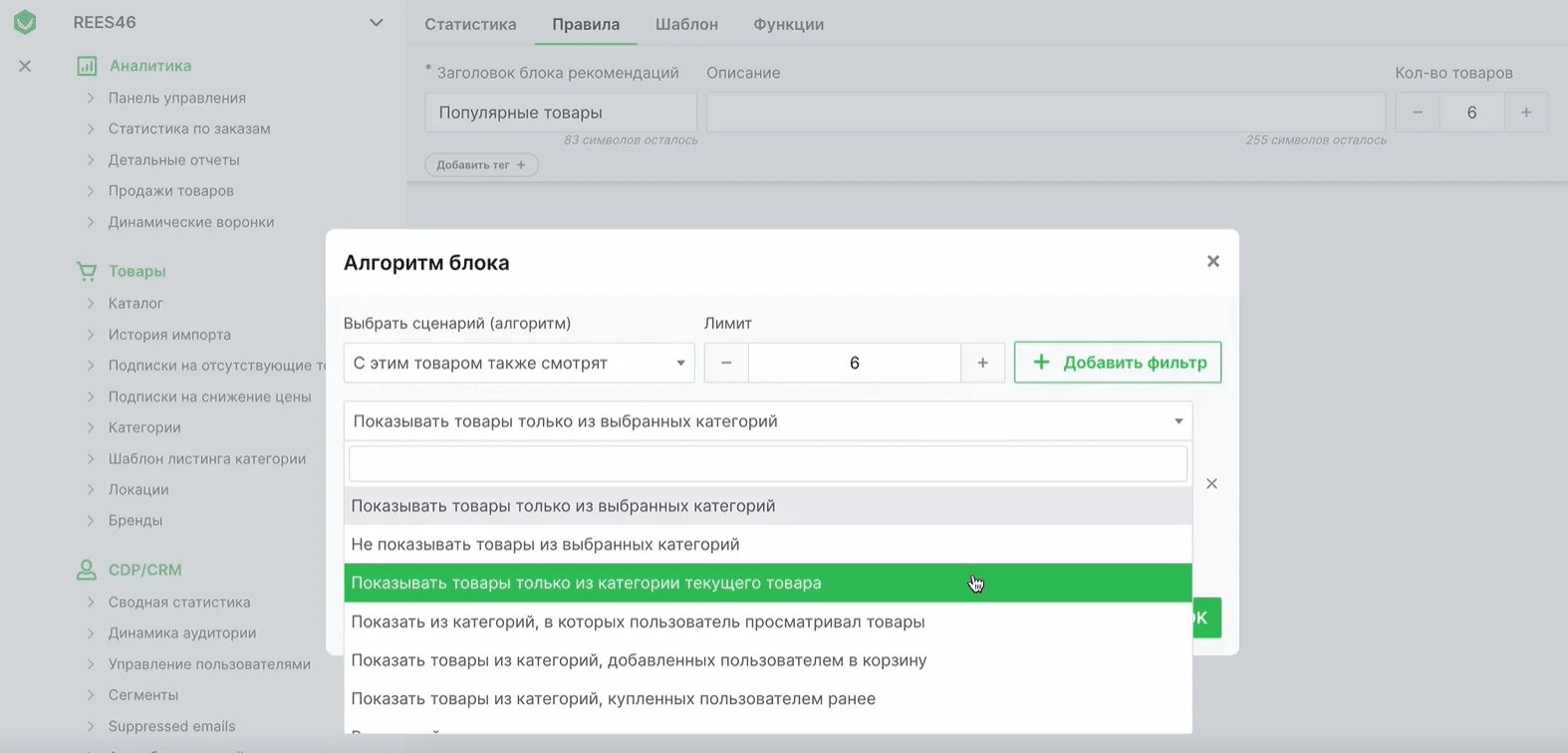Viewport: 1568px width, 753px height.
Task: Switch to the Статистика tab
Action: (x=470, y=24)
